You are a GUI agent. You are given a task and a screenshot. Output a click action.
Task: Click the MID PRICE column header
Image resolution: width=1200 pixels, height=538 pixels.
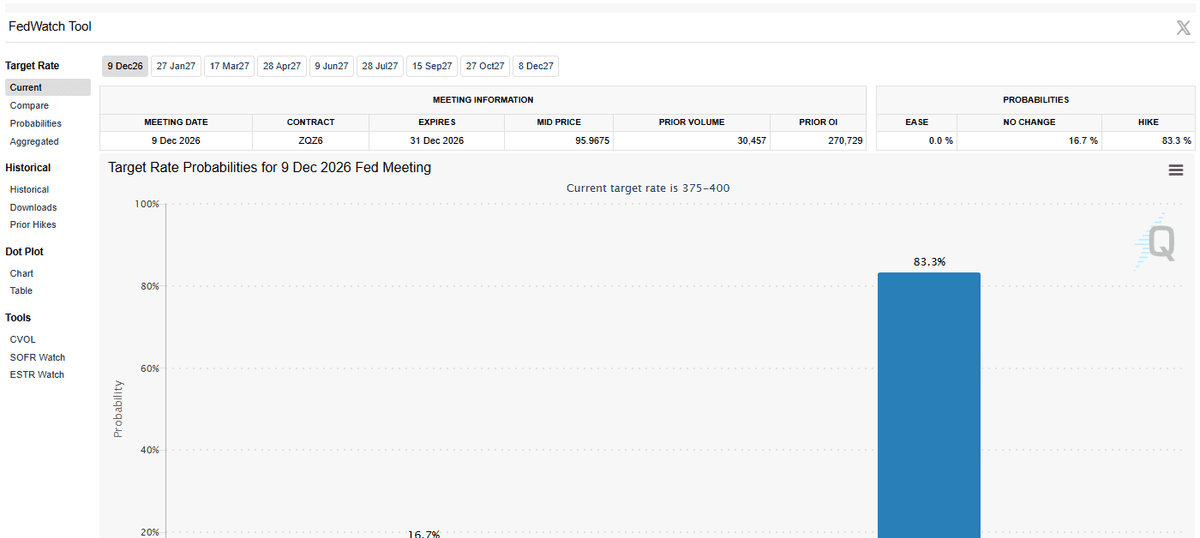(x=559, y=122)
